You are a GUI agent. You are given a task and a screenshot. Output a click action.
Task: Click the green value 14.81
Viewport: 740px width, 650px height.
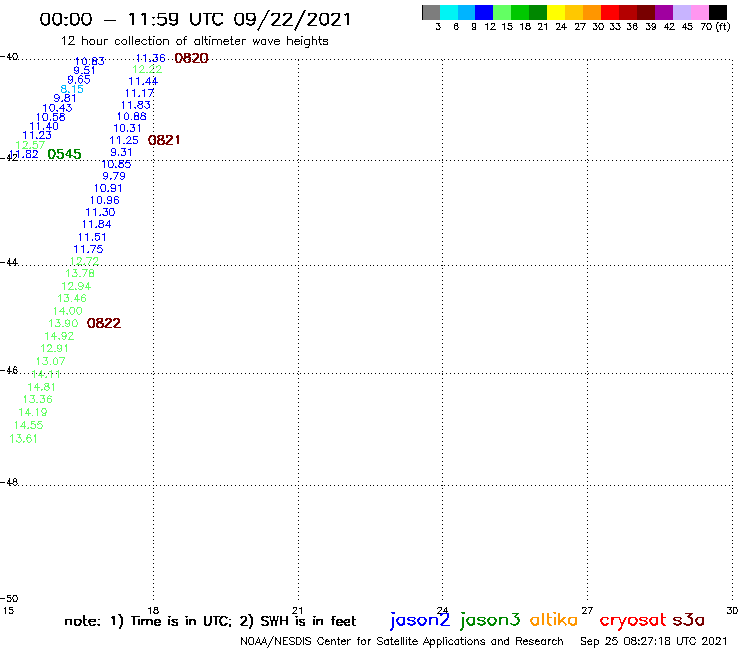(x=42, y=387)
